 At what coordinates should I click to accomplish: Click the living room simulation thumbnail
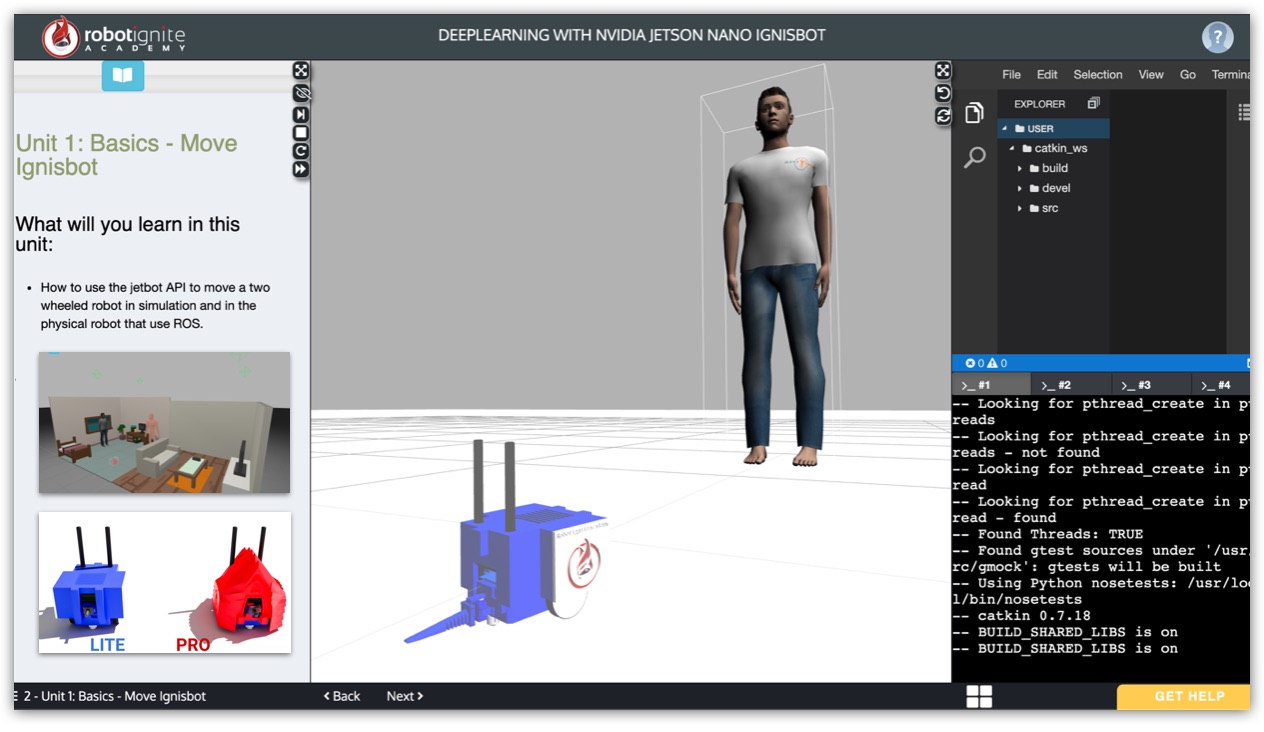pos(164,422)
